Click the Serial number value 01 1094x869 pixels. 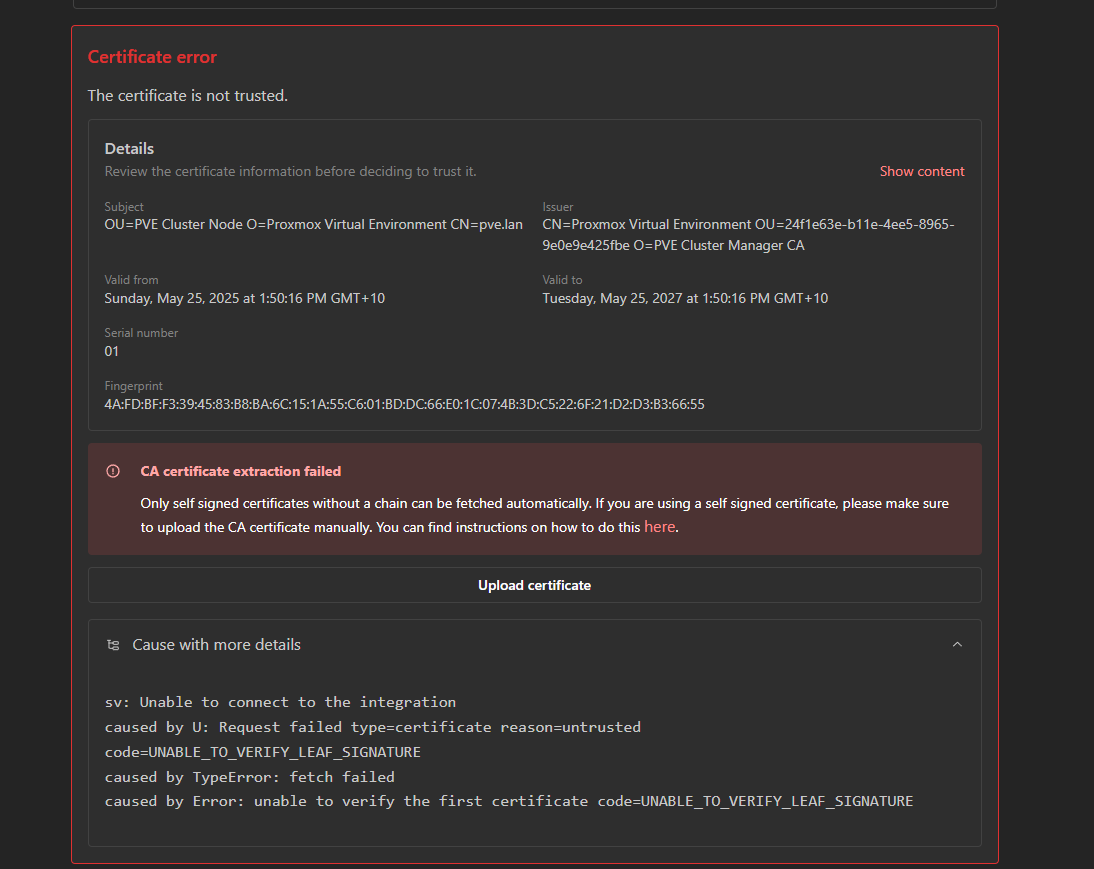click(112, 352)
